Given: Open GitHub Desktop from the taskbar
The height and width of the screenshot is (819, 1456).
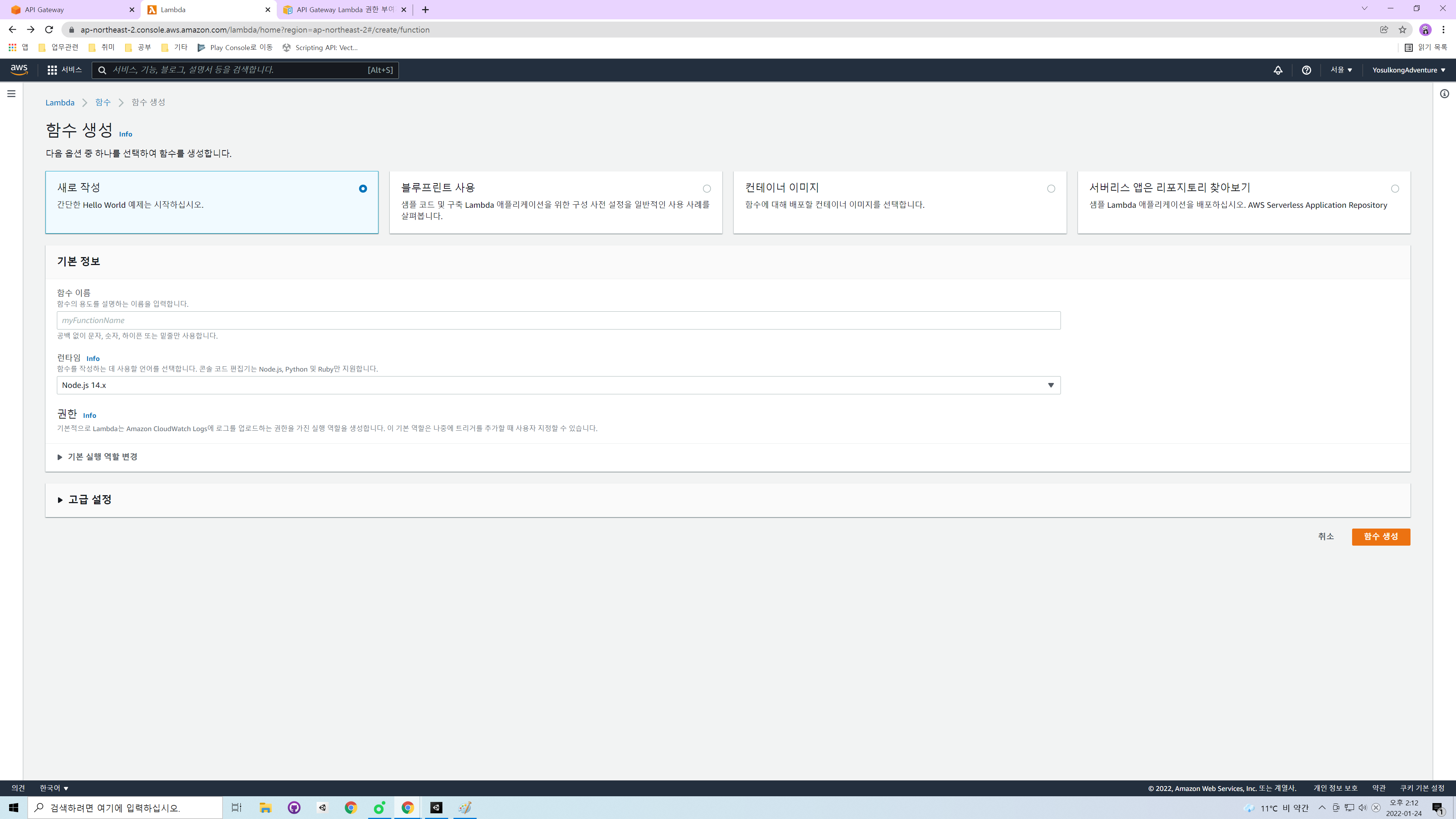Looking at the screenshot, I should coord(294,808).
